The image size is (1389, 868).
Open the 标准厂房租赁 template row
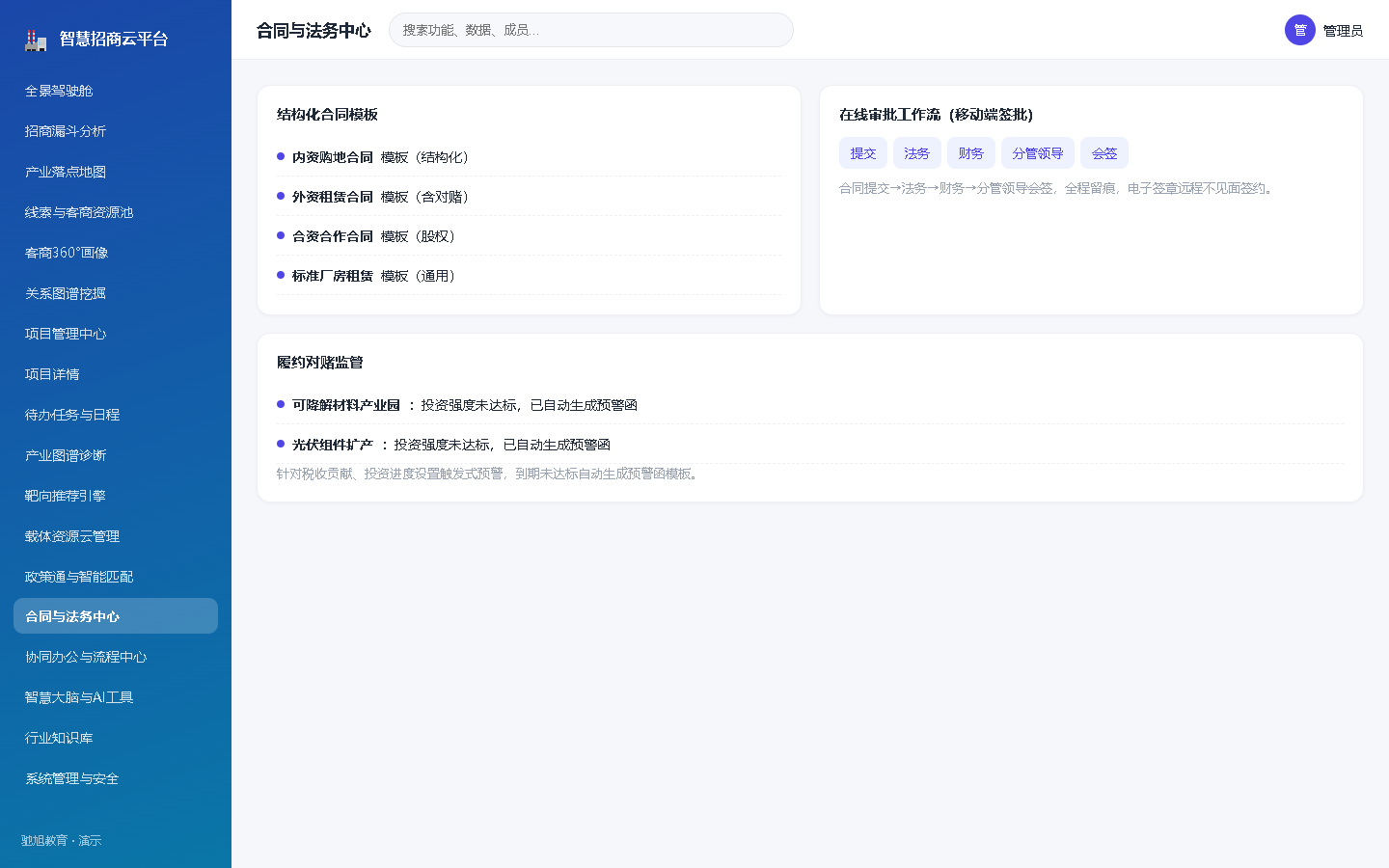click(529, 276)
